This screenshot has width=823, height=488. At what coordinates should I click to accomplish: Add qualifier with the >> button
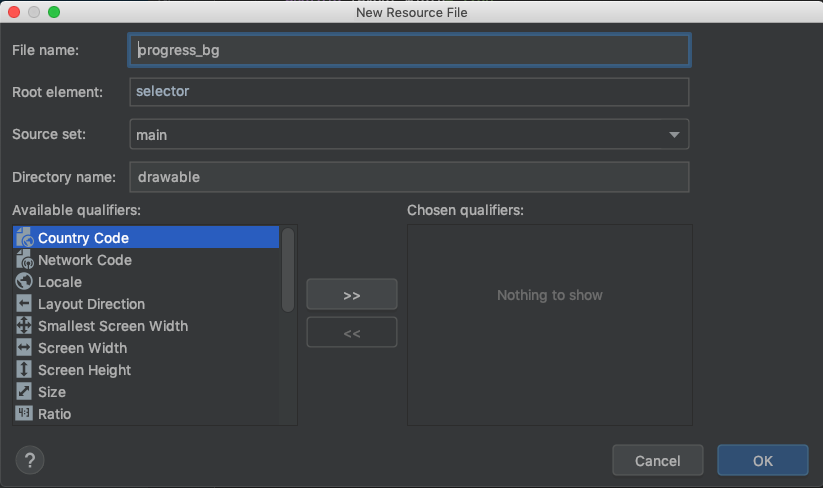352,294
